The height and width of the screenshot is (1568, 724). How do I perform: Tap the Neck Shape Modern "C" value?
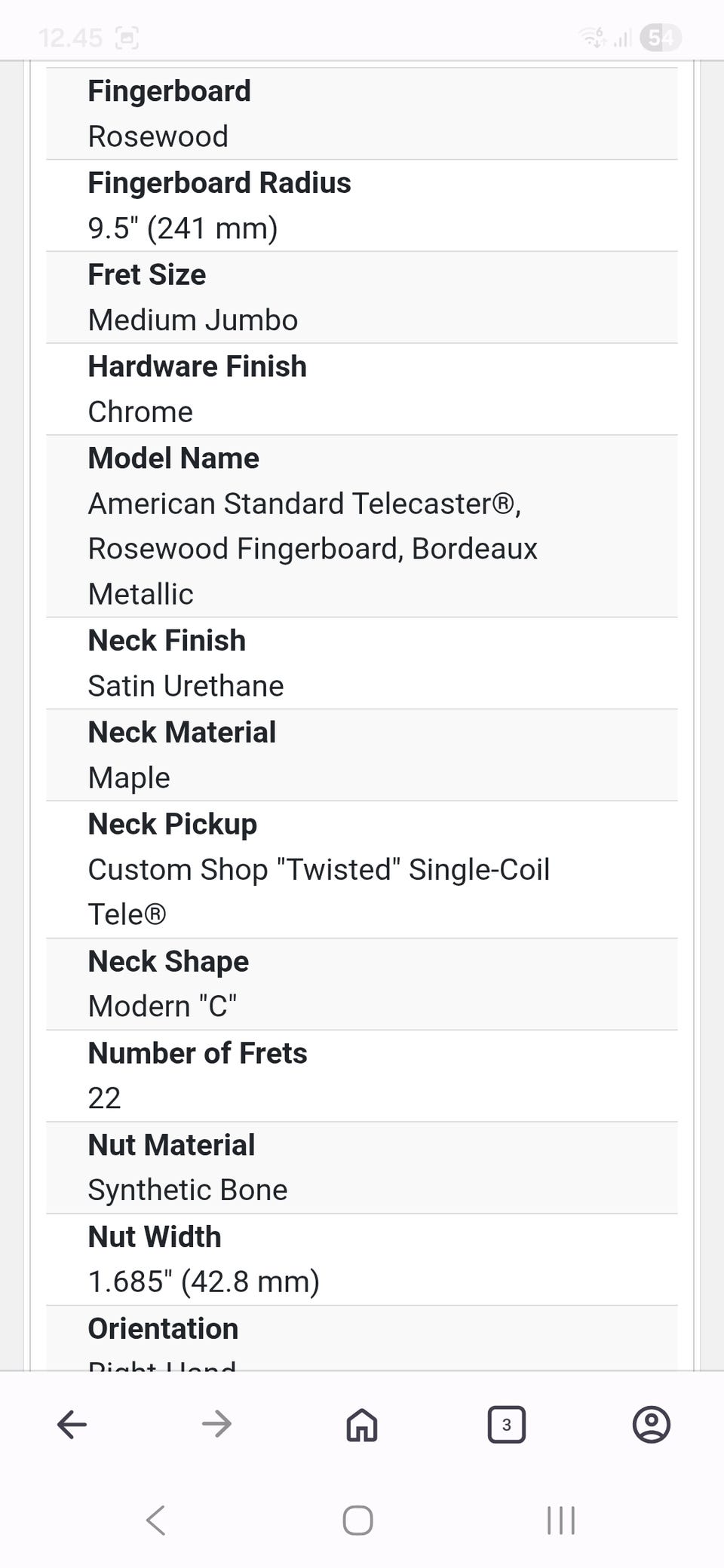click(162, 1006)
